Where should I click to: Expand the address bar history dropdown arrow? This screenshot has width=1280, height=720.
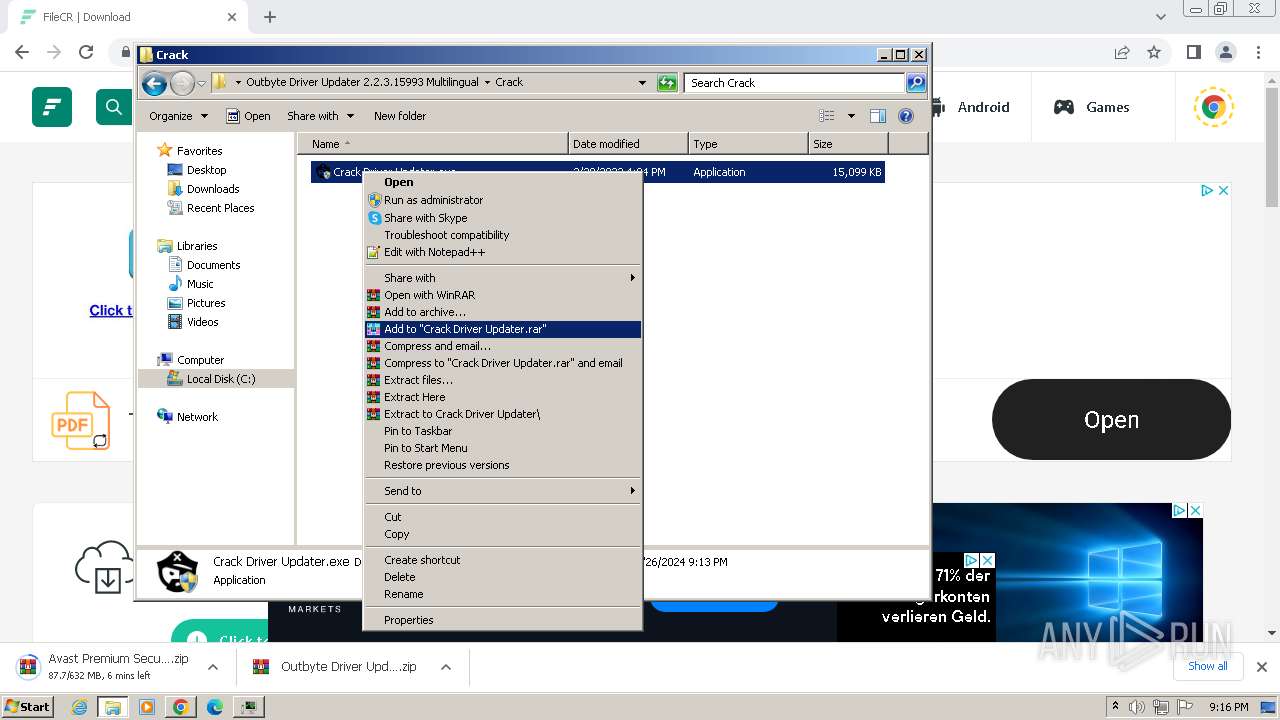(x=642, y=83)
